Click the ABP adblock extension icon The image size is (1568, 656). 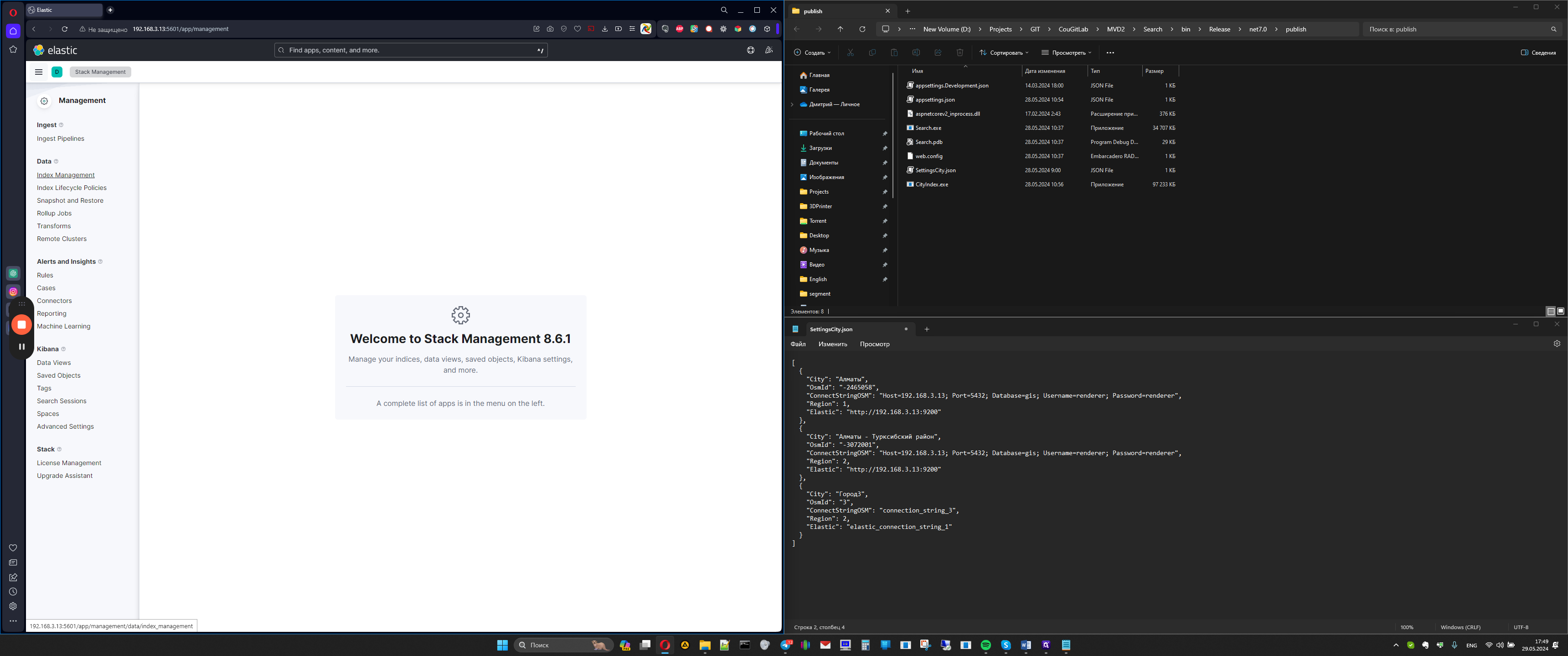pos(679,29)
